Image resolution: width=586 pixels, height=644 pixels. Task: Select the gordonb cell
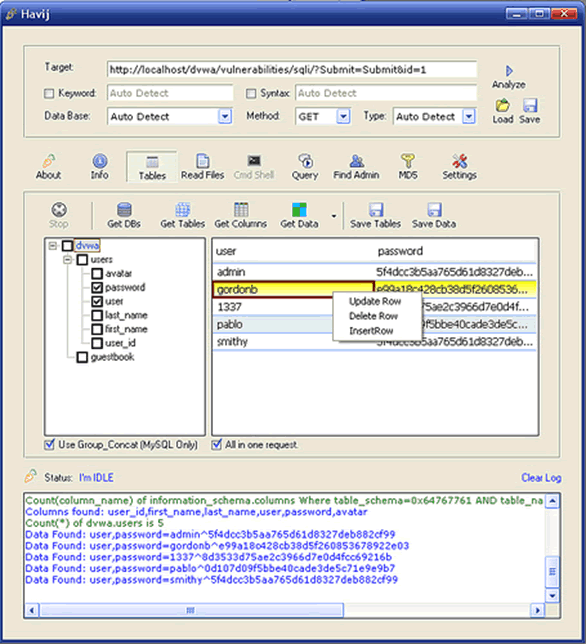[x=294, y=290]
